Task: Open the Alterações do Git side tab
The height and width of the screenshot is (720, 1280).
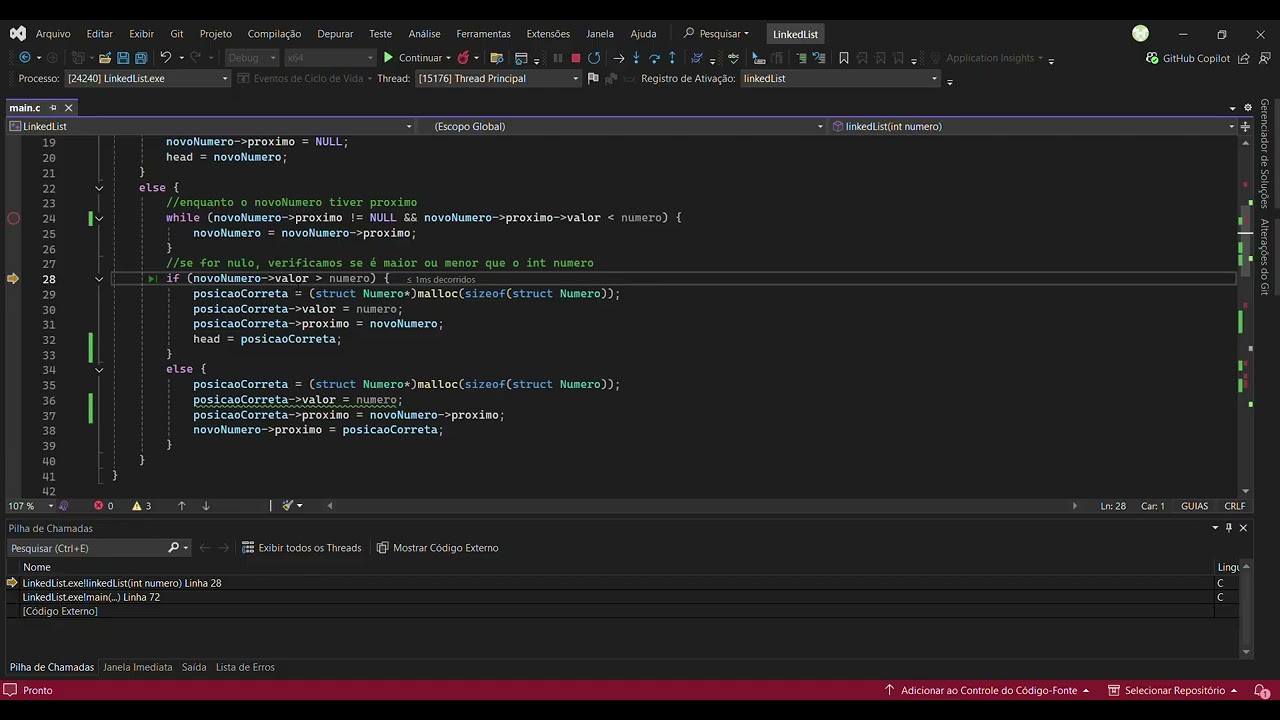Action: point(1264,257)
